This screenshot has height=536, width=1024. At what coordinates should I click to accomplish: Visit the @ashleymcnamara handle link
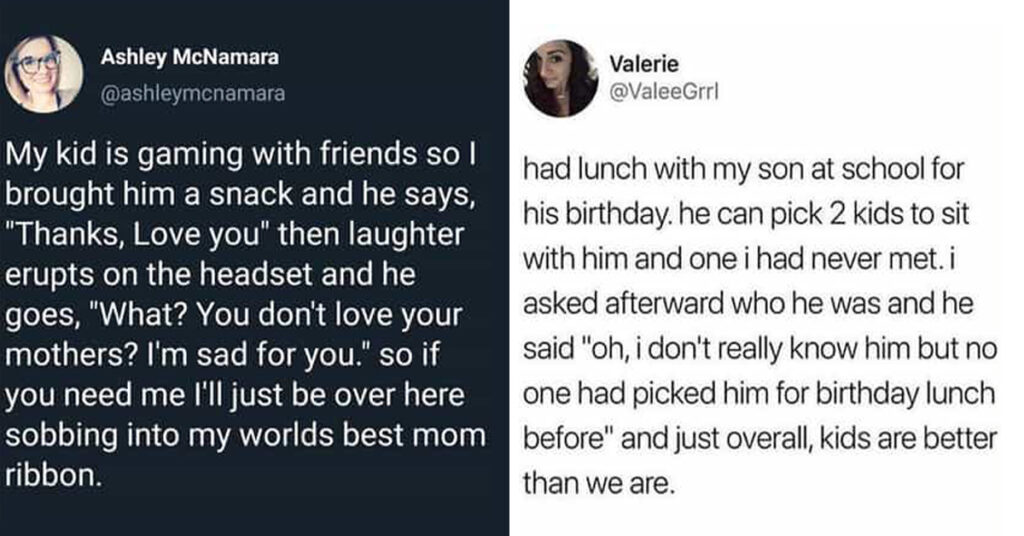(193, 93)
